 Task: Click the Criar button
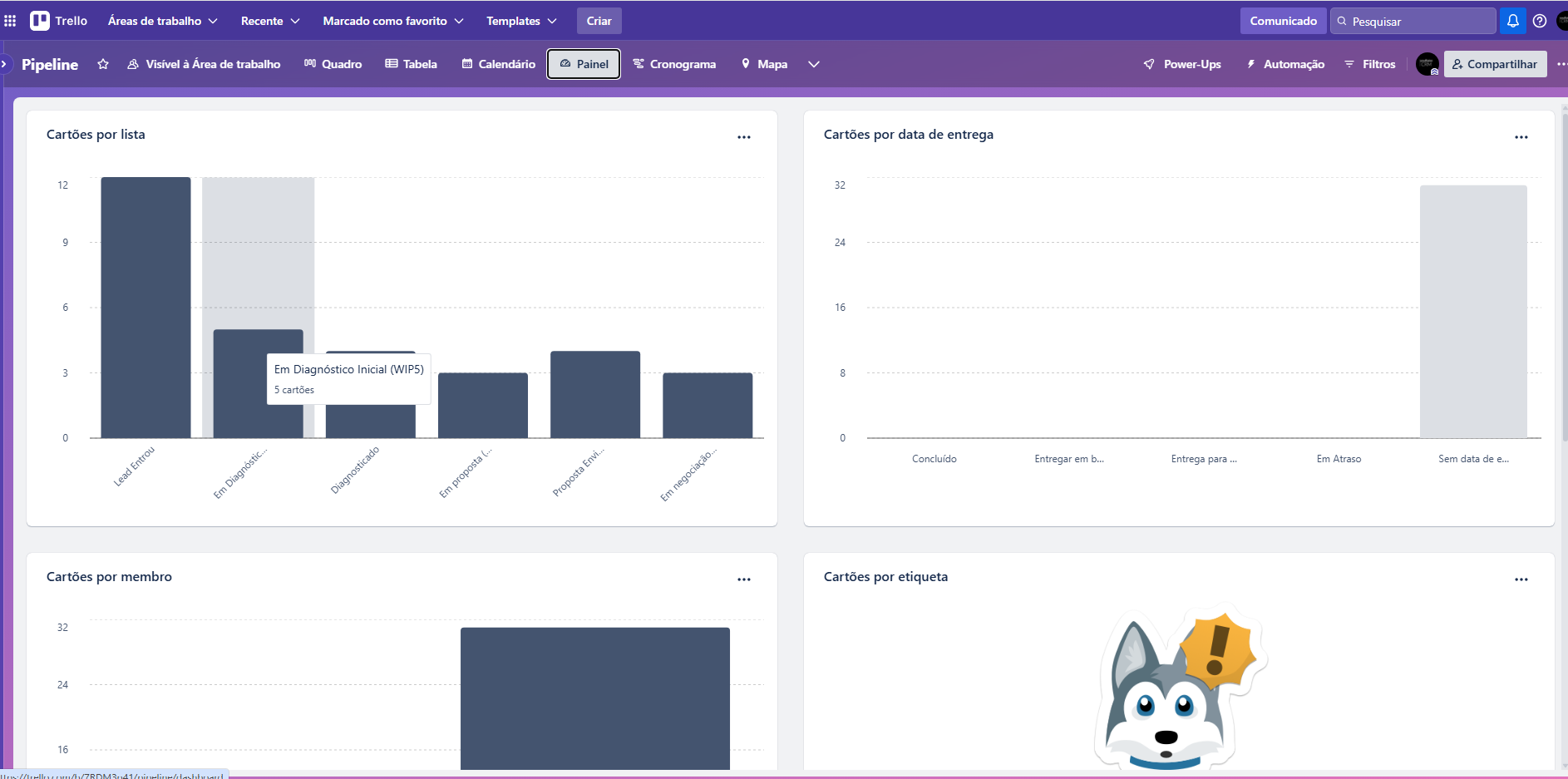click(x=599, y=21)
